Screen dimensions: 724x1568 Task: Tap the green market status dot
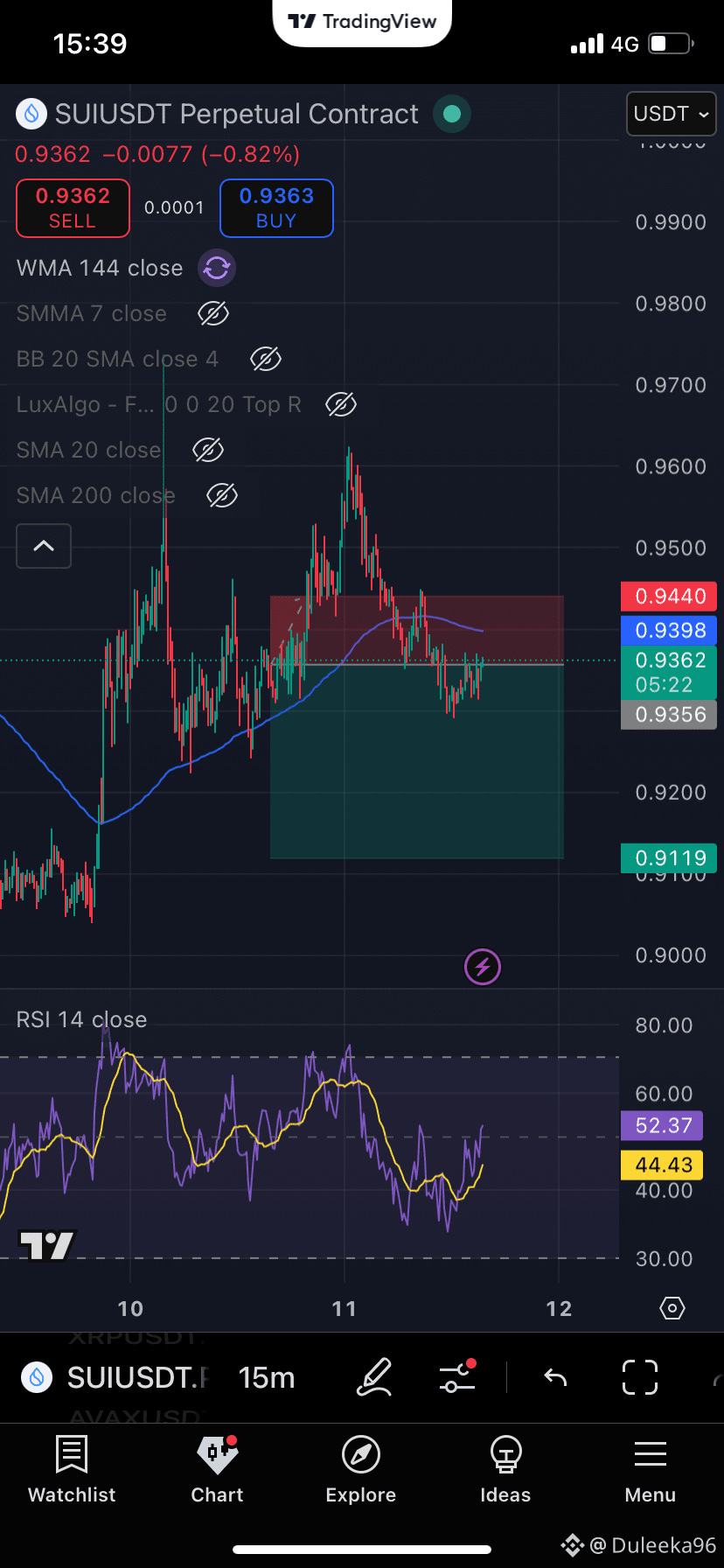pos(452,114)
